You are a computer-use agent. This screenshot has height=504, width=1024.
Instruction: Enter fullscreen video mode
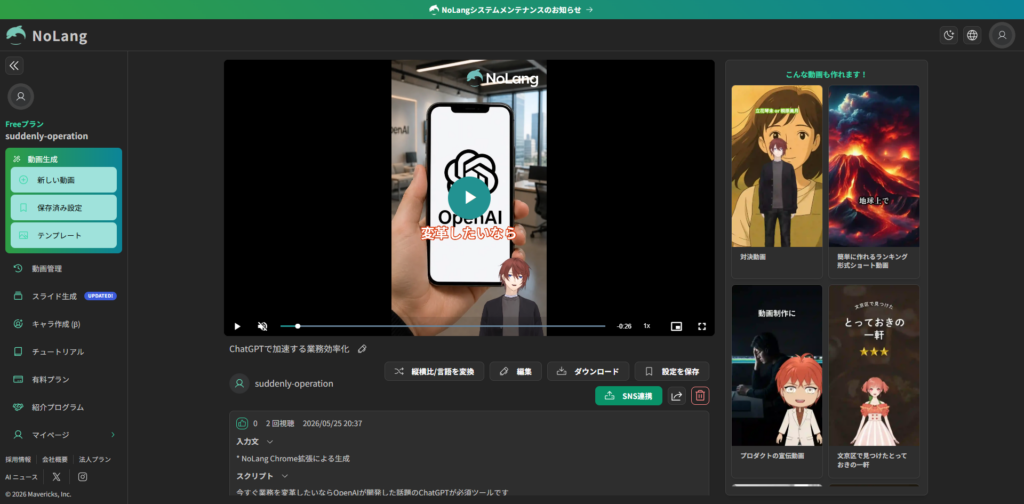pyautogui.click(x=702, y=326)
